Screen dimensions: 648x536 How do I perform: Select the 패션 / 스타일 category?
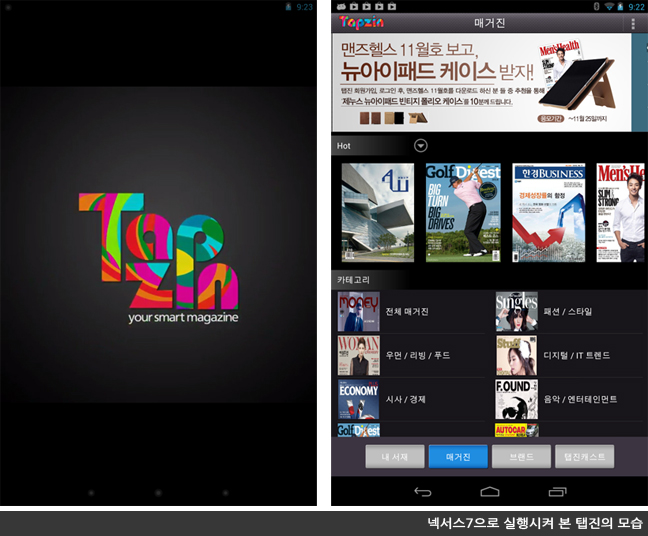569,312
